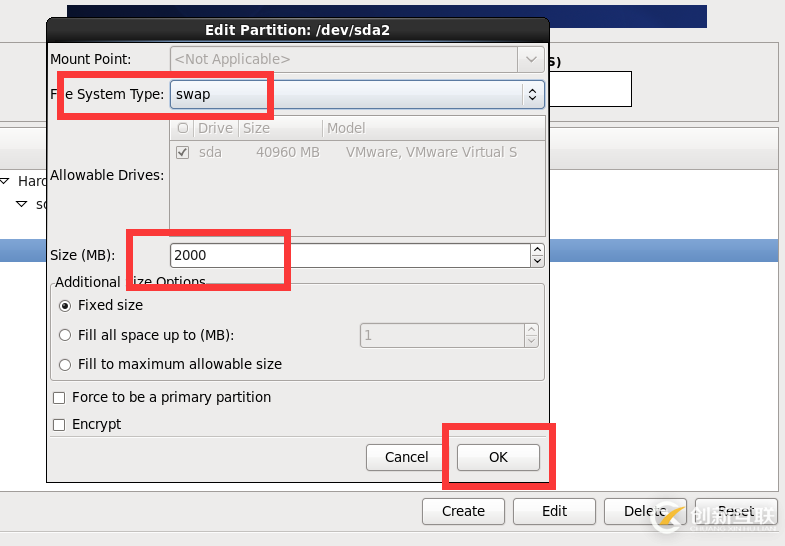The image size is (785, 546).
Task: Click the Edit button in background window
Action: [x=554, y=511]
